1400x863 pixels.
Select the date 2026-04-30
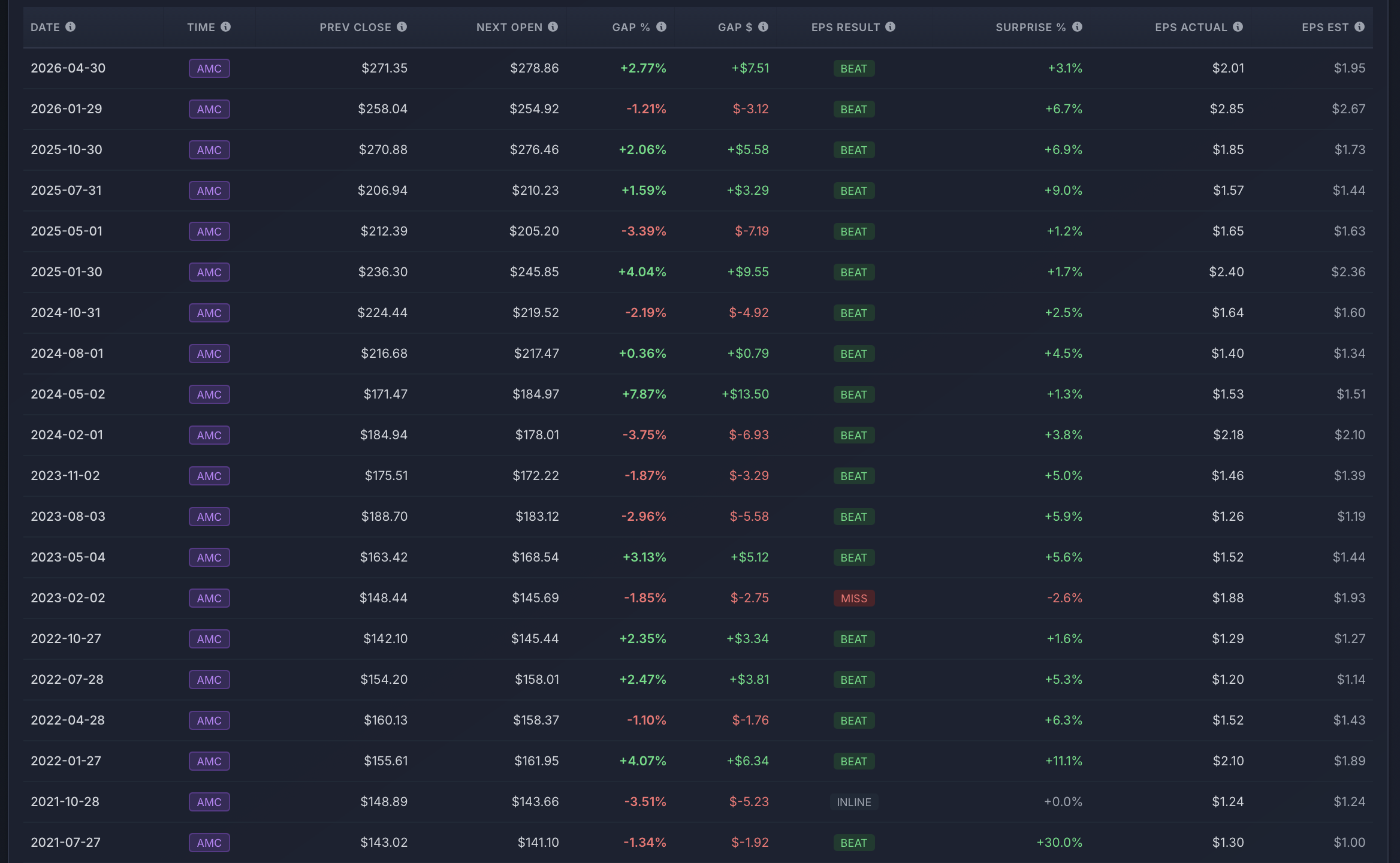point(68,68)
